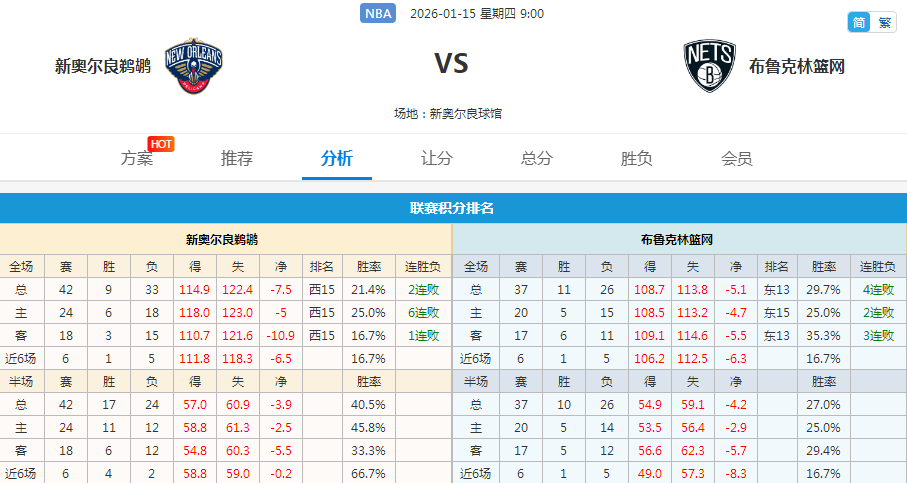Screen dimensions: 907x483
Task: Click Pelicans total win rate 21.4%
Action: click(x=368, y=289)
